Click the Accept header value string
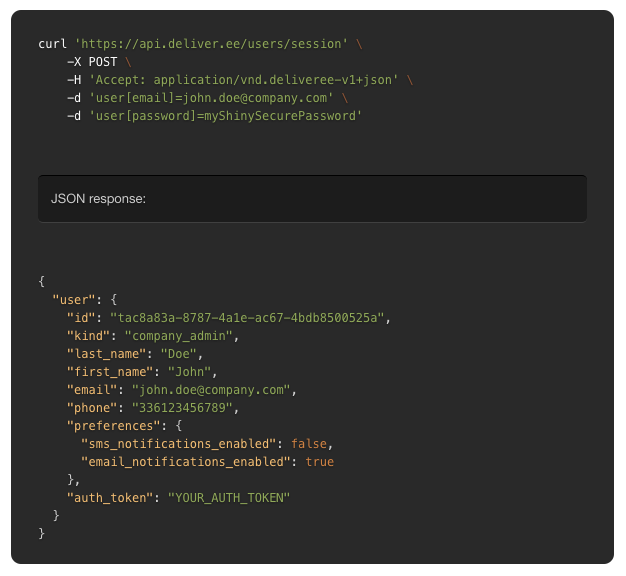Image resolution: width=626 pixels, height=576 pixels. [244, 80]
